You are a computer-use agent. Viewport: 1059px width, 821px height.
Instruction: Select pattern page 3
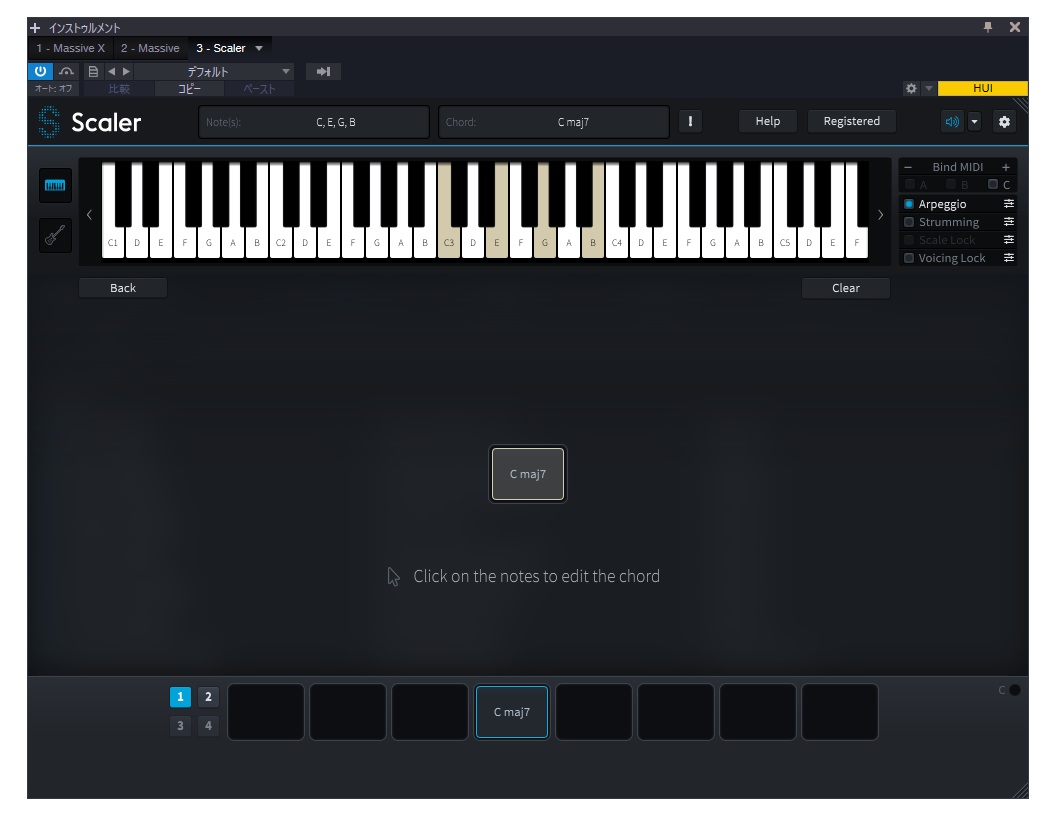pyautogui.click(x=180, y=726)
